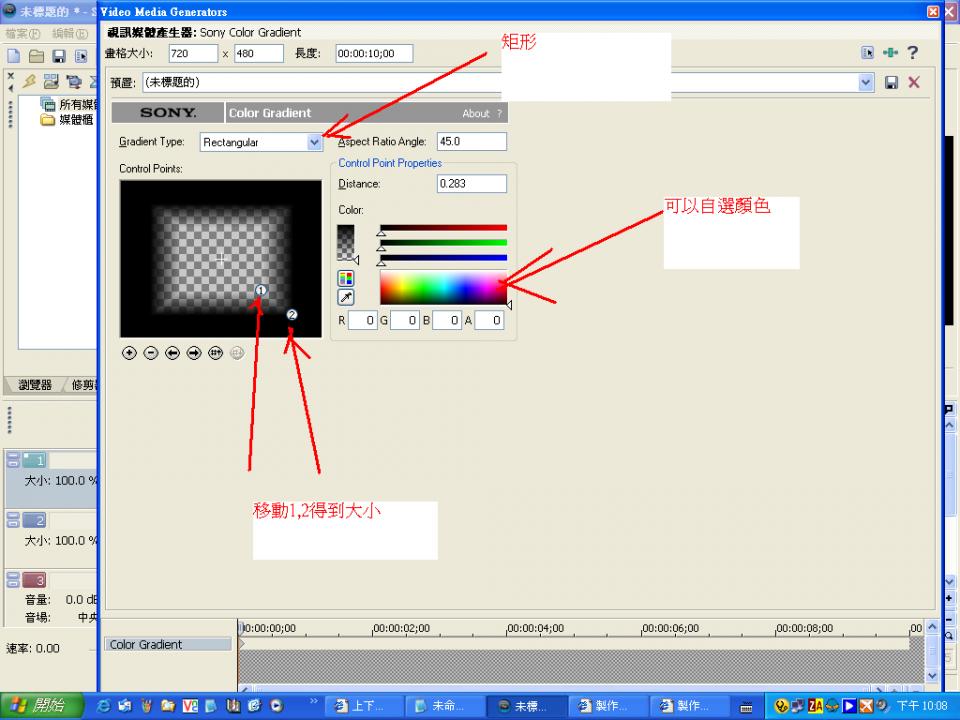The height and width of the screenshot is (720, 960).
Task: Click the B color value field
Action: pyautogui.click(x=447, y=320)
